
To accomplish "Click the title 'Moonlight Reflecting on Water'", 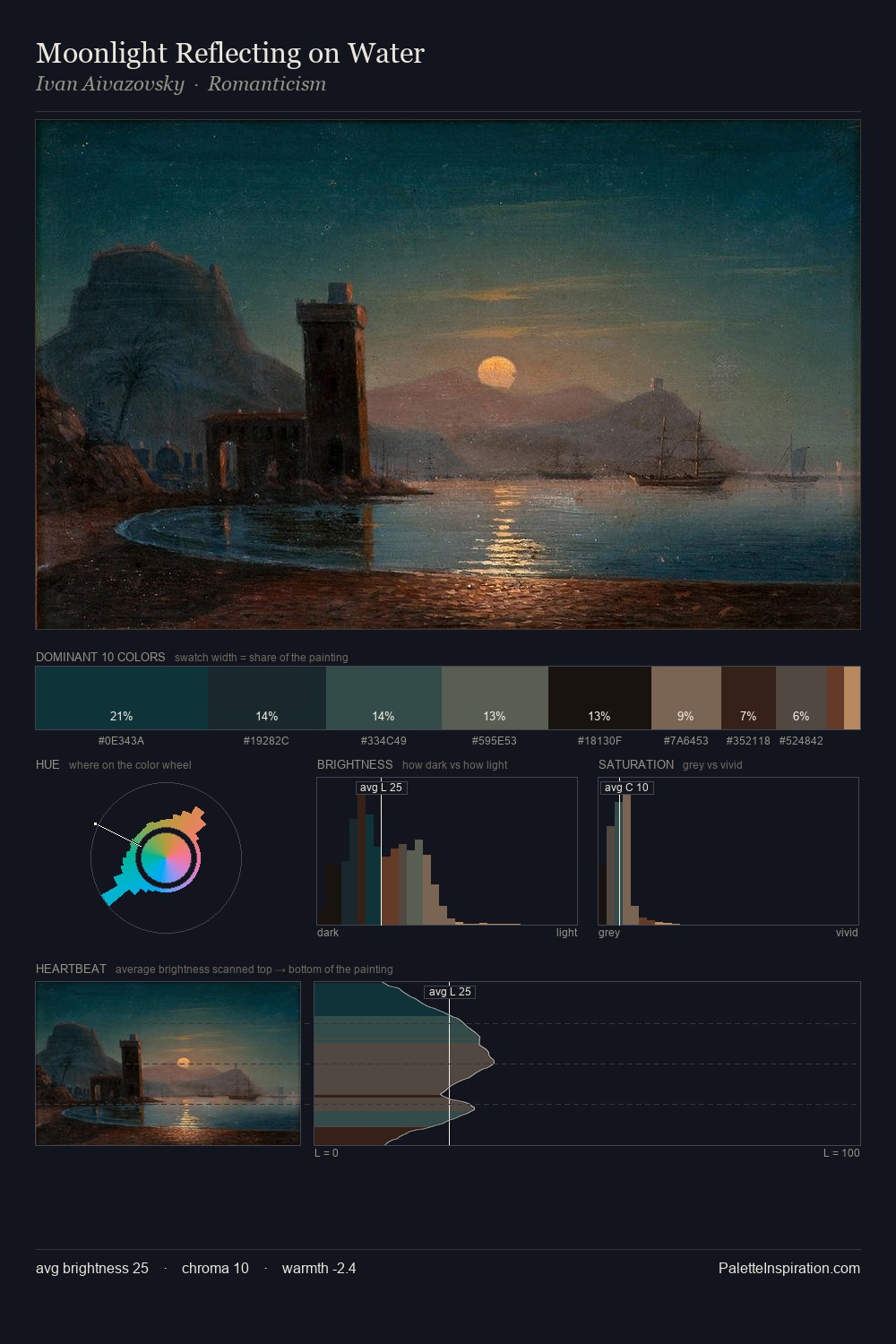I will pyautogui.click(x=230, y=53).
